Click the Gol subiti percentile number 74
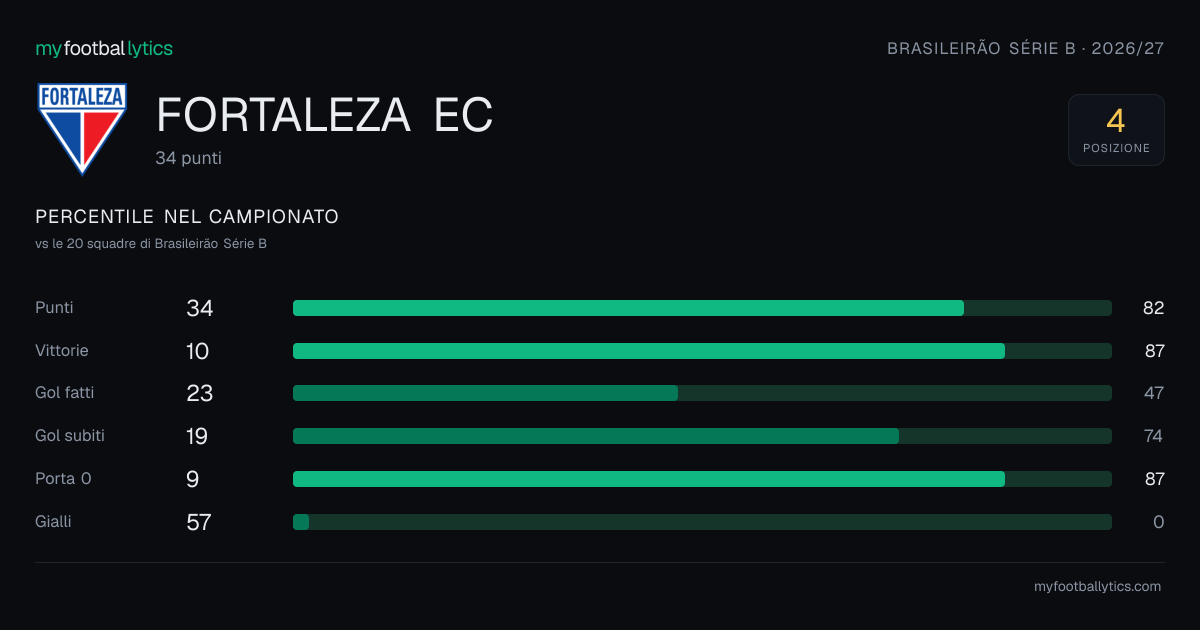1200x630 pixels. (1154, 436)
